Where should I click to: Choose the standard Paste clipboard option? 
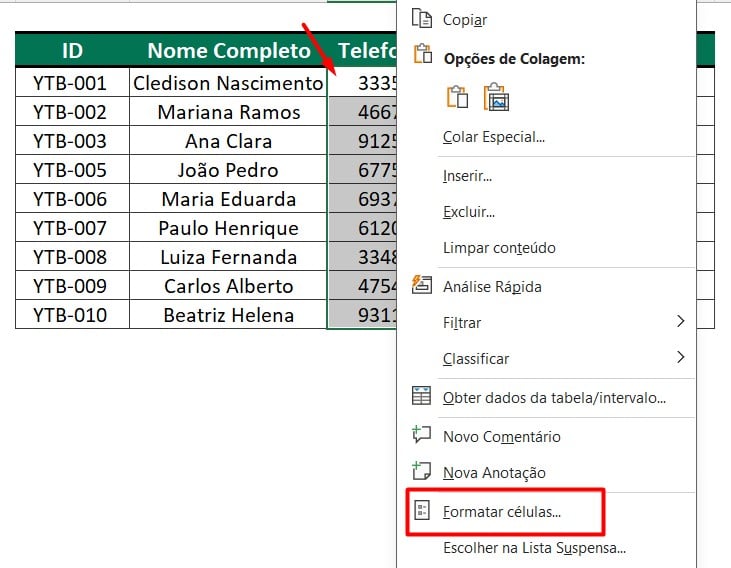[x=457, y=97]
